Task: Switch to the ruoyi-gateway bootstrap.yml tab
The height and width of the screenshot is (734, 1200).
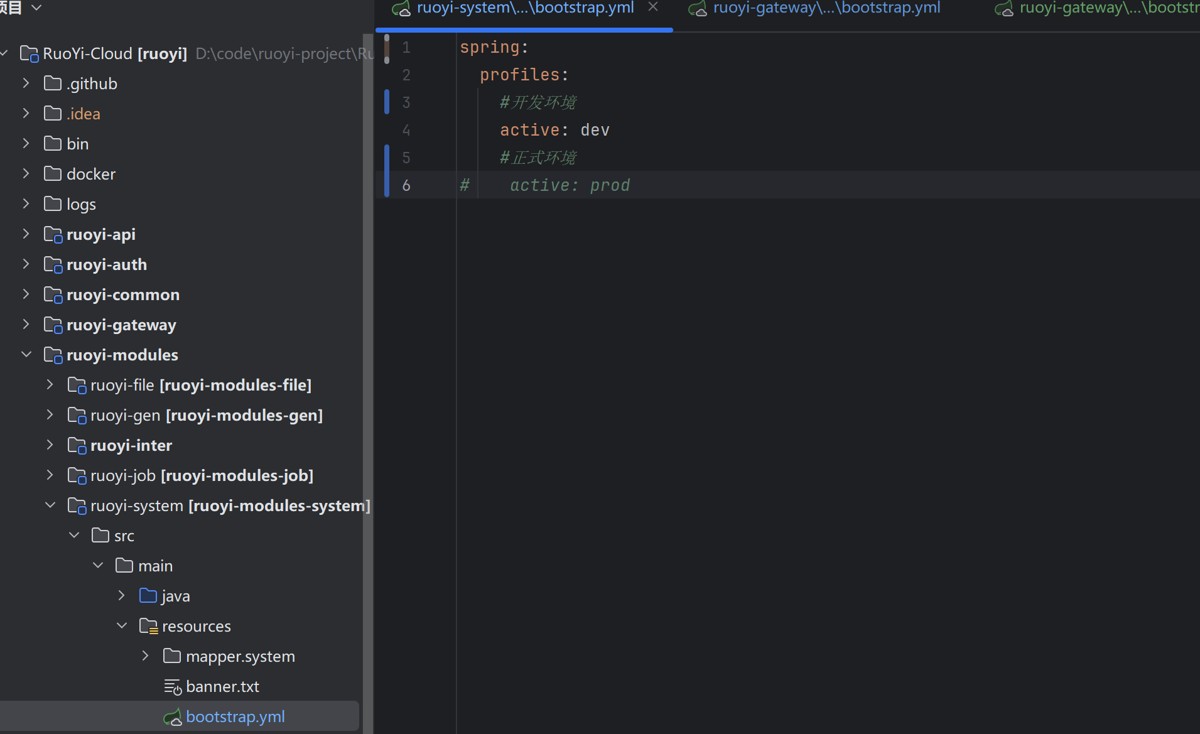Action: (x=825, y=8)
